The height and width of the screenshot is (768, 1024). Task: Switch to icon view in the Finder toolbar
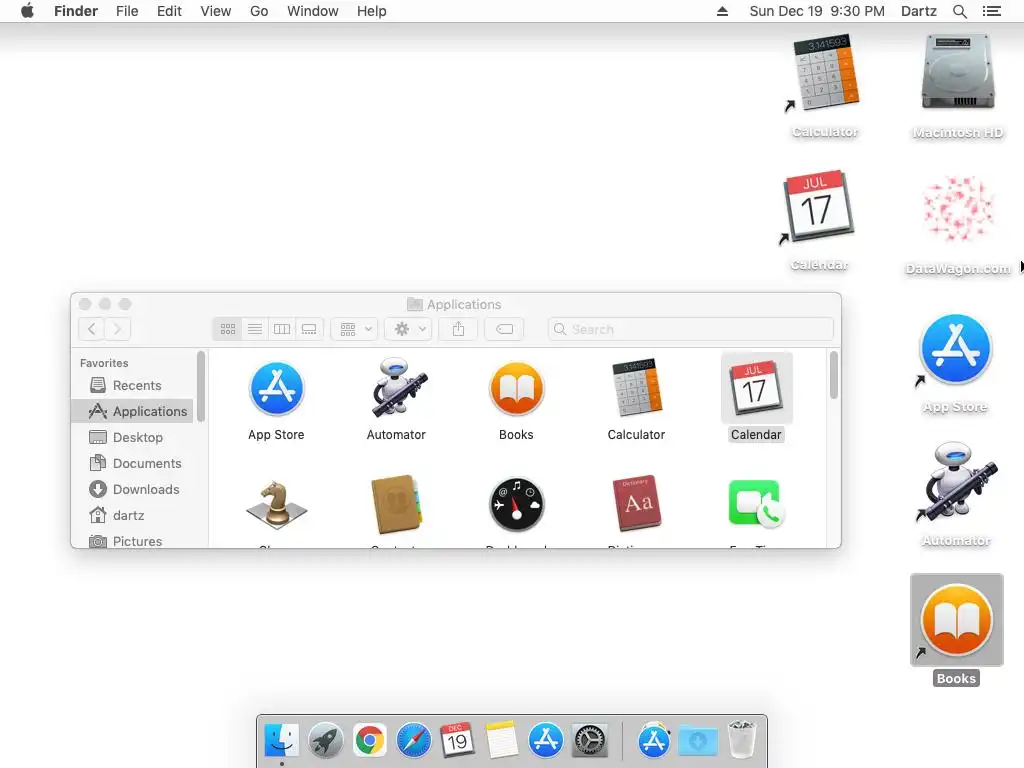pyautogui.click(x=228, y=329)
